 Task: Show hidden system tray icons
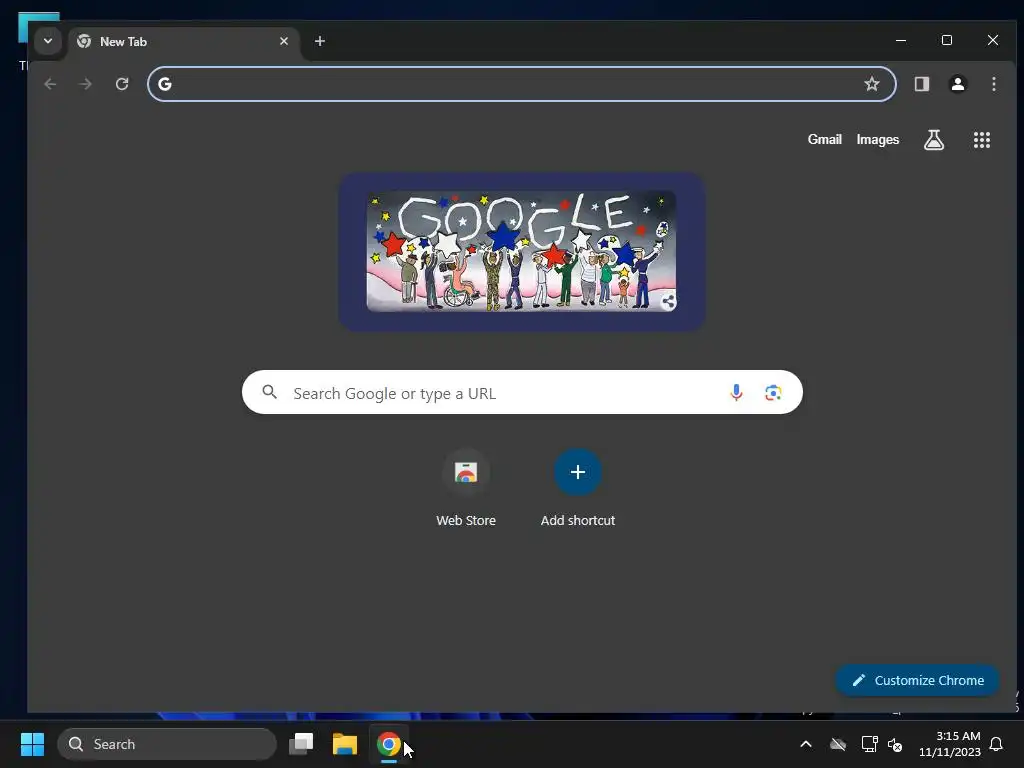pos(806,744)
